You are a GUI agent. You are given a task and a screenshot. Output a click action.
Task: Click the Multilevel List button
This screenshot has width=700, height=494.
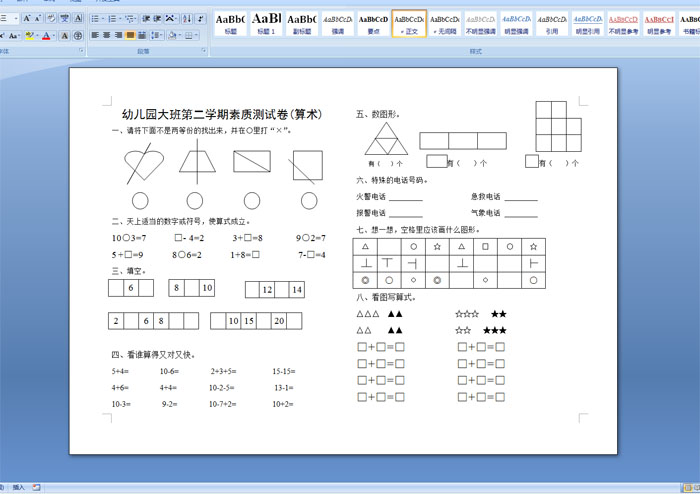[x=129, y=18]
